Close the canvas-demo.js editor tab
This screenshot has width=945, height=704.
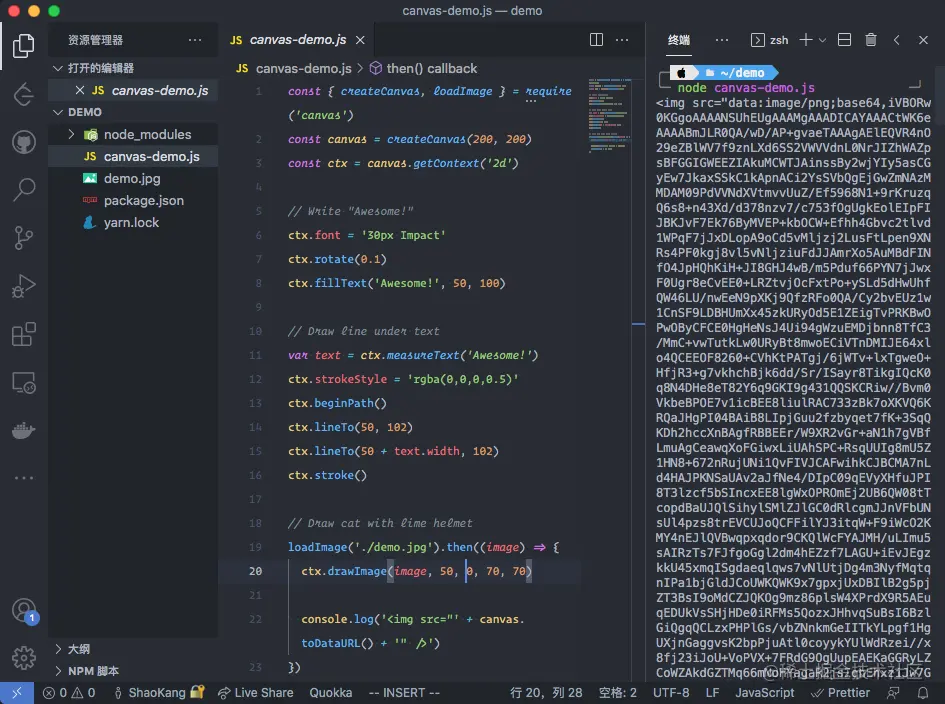point(360,40)
